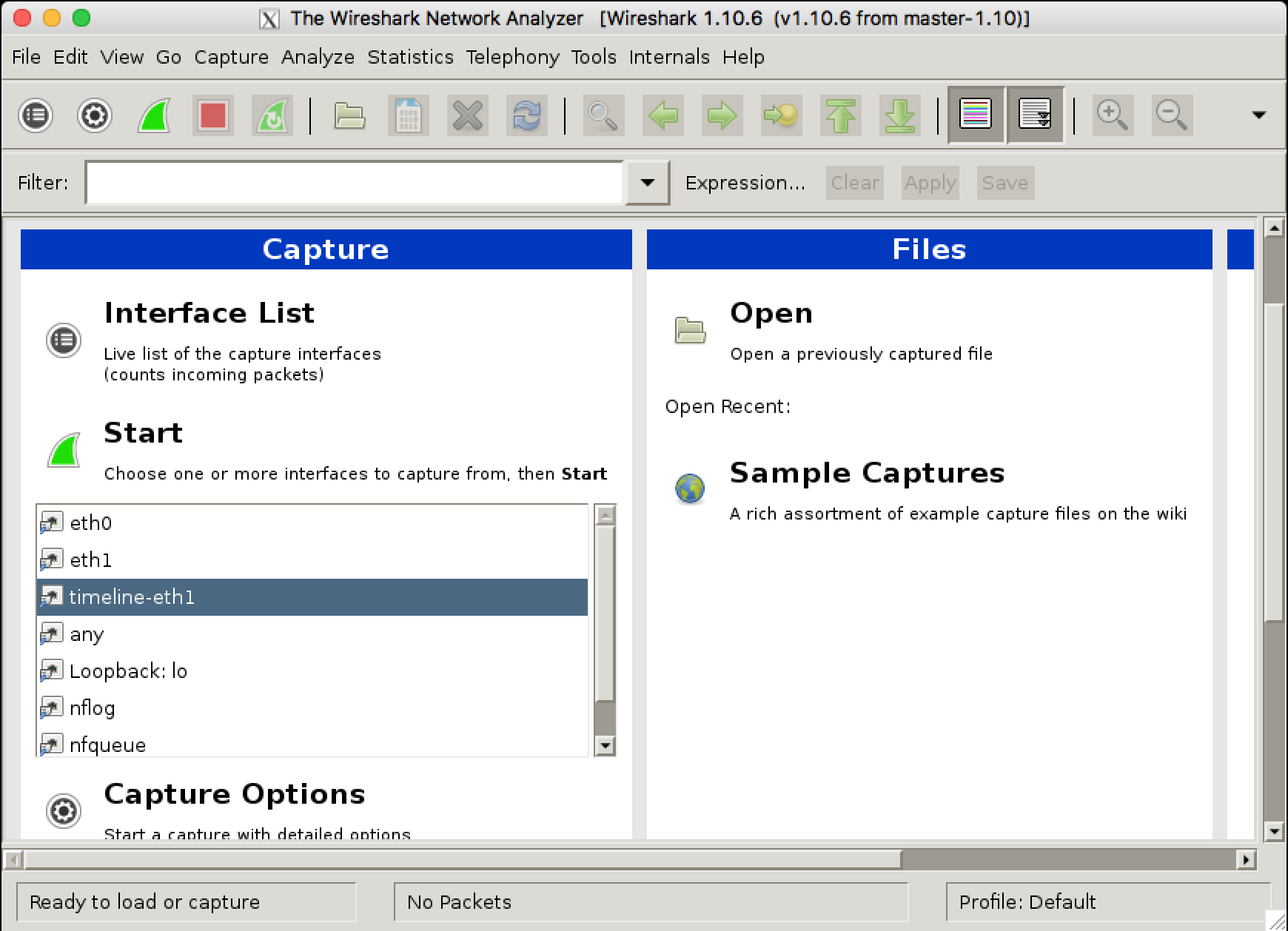Screen dimensions: 1288x931
Task: Click green shark fin beside Start heading
Action: coord(64,451)
